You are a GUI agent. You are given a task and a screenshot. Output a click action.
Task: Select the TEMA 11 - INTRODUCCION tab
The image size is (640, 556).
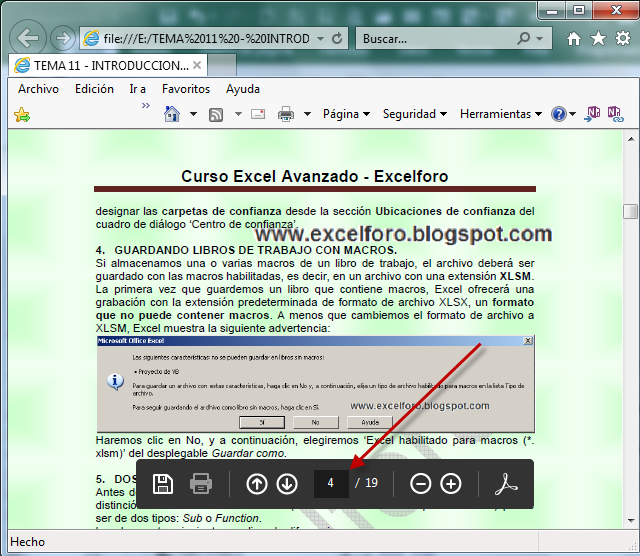click(x=107, y=65)
